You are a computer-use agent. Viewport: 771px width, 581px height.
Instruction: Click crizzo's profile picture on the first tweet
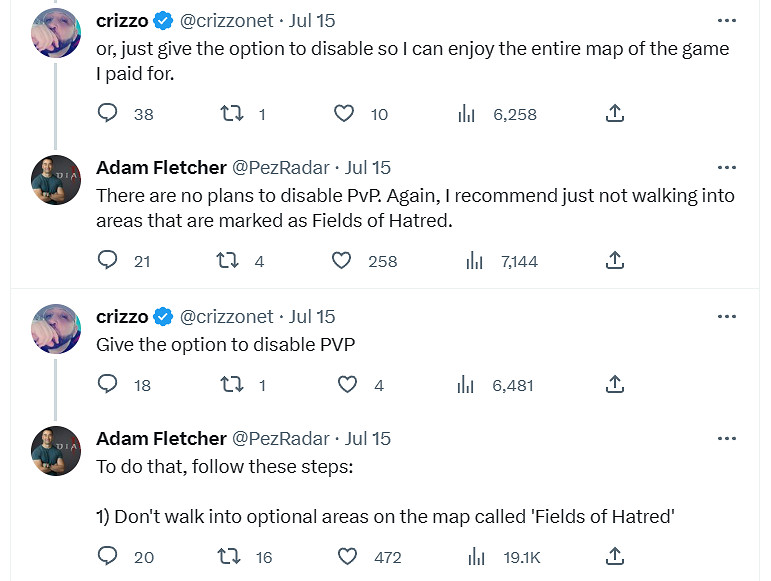tap(55, 35)
